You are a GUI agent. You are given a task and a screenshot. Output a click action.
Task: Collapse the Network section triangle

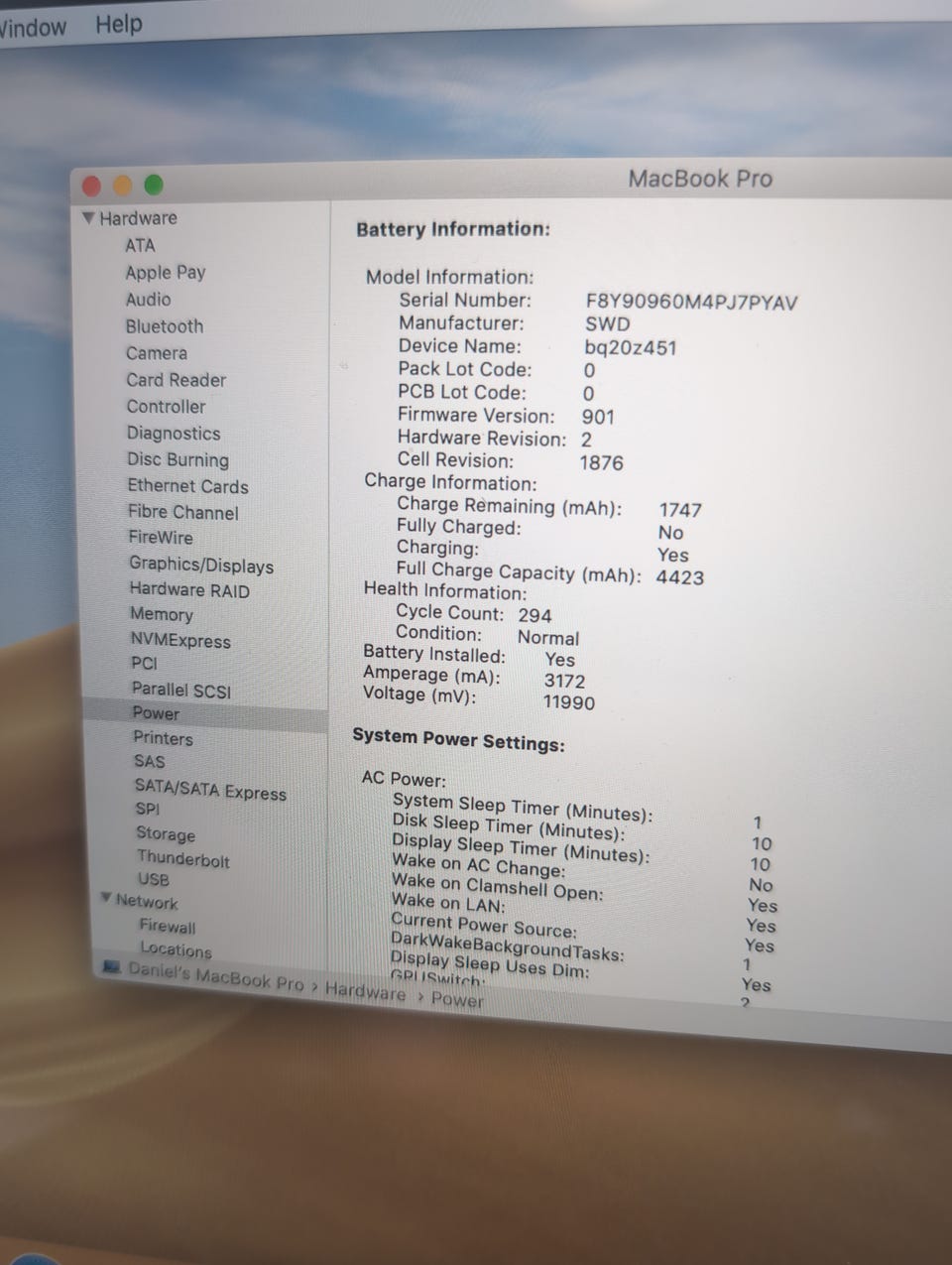pos(106,898)
